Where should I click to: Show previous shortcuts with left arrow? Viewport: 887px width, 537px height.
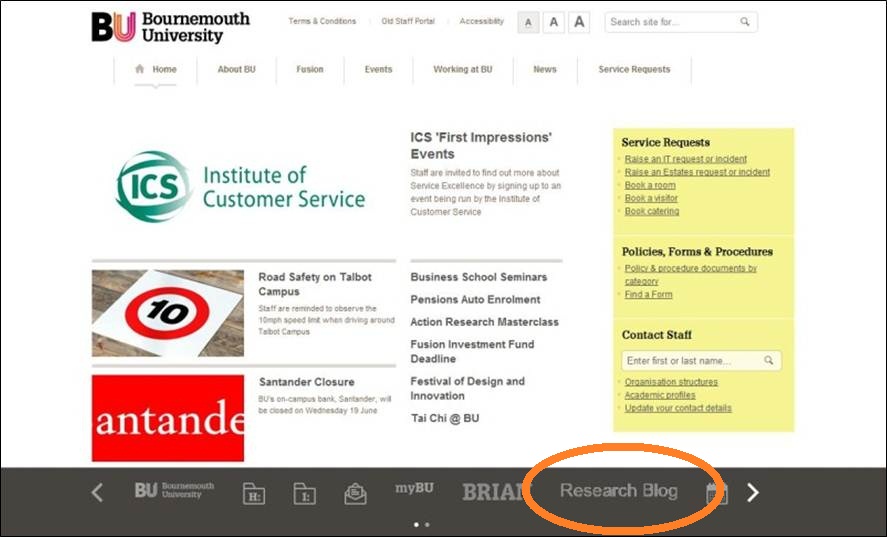point(97,492)
